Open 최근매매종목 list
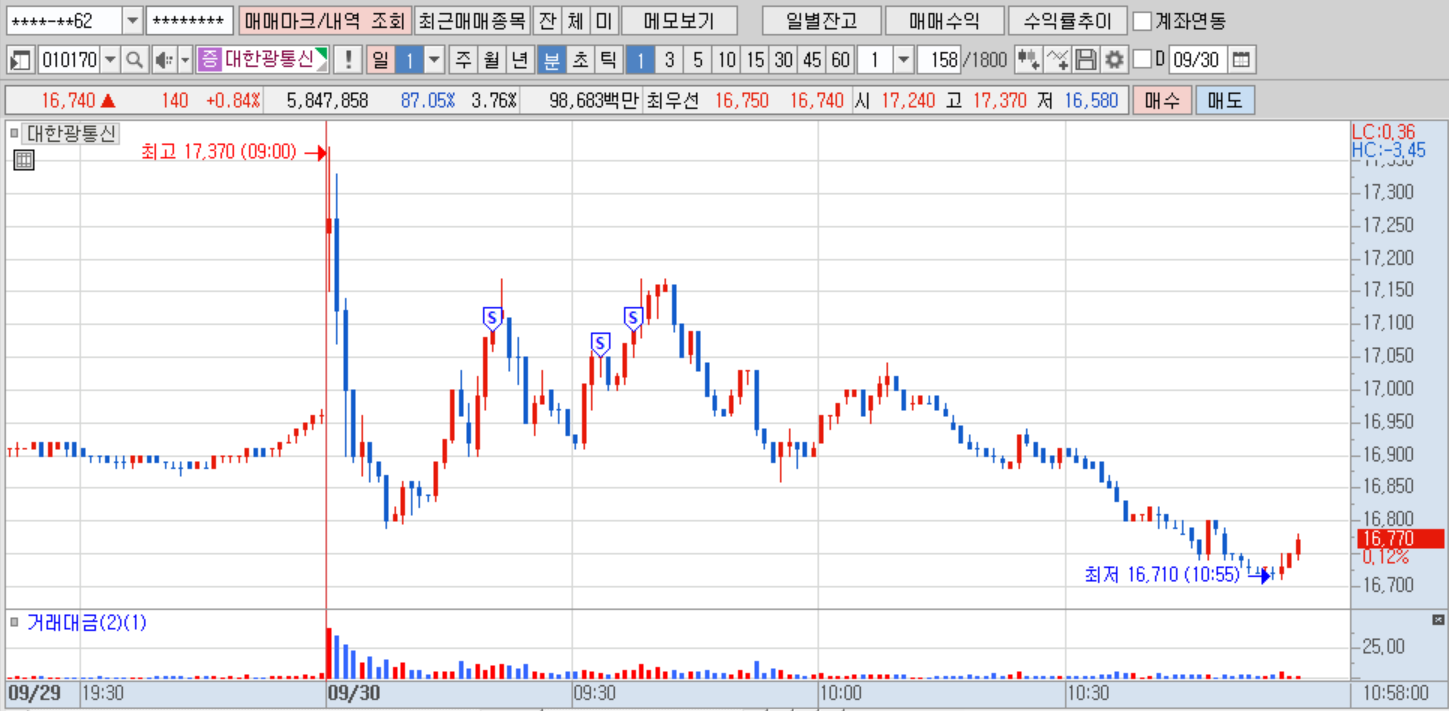1449x711 pixels. (471, 21)
